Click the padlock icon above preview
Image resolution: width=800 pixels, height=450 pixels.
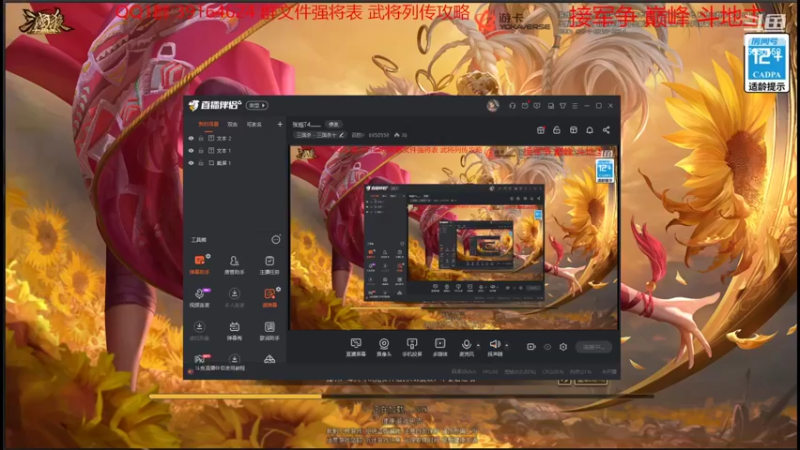click(557, 130)
